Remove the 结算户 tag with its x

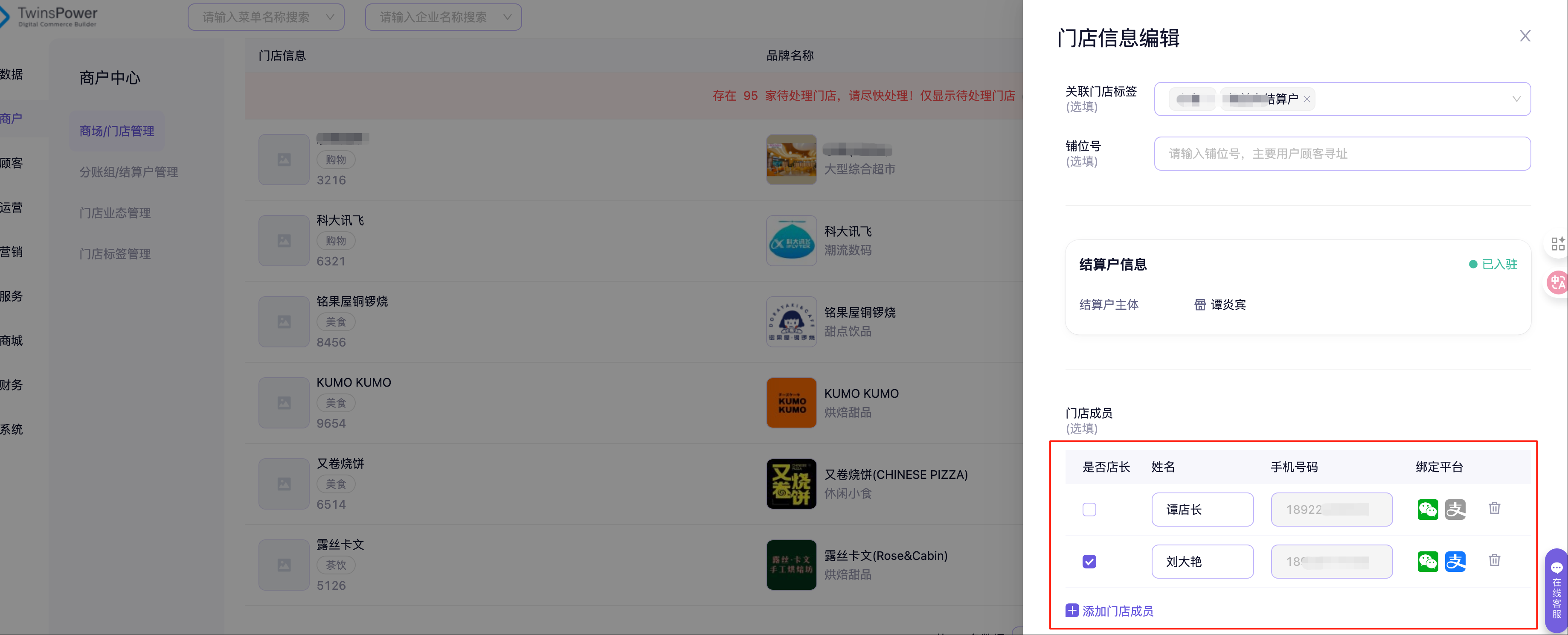click(x=1306, y=99)
